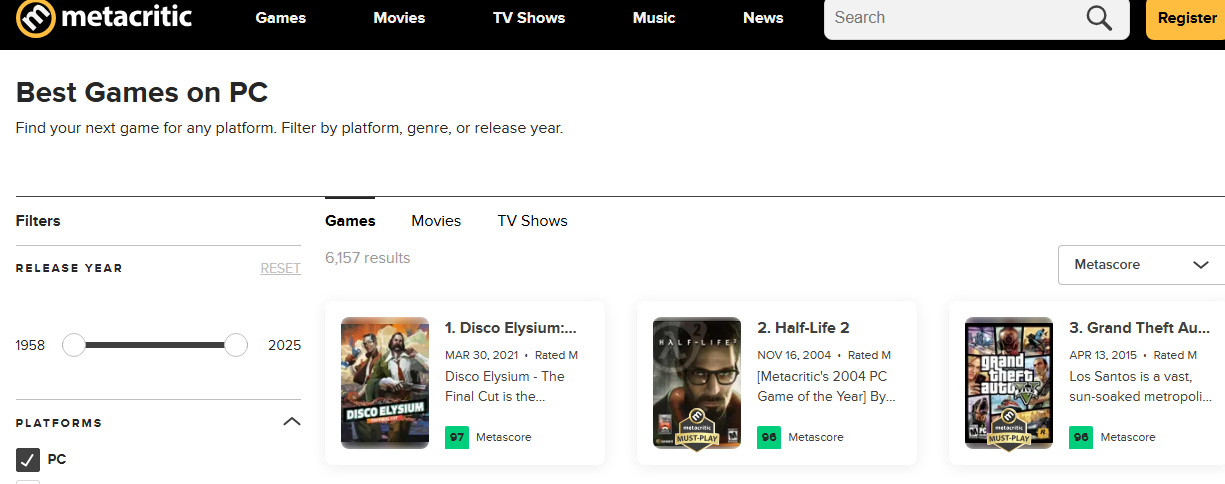The width and height of the screenshot is (1225, 484).
Task: Open the Half-Life 2 cover thumbnail
Action: click(x=697, y=383)
